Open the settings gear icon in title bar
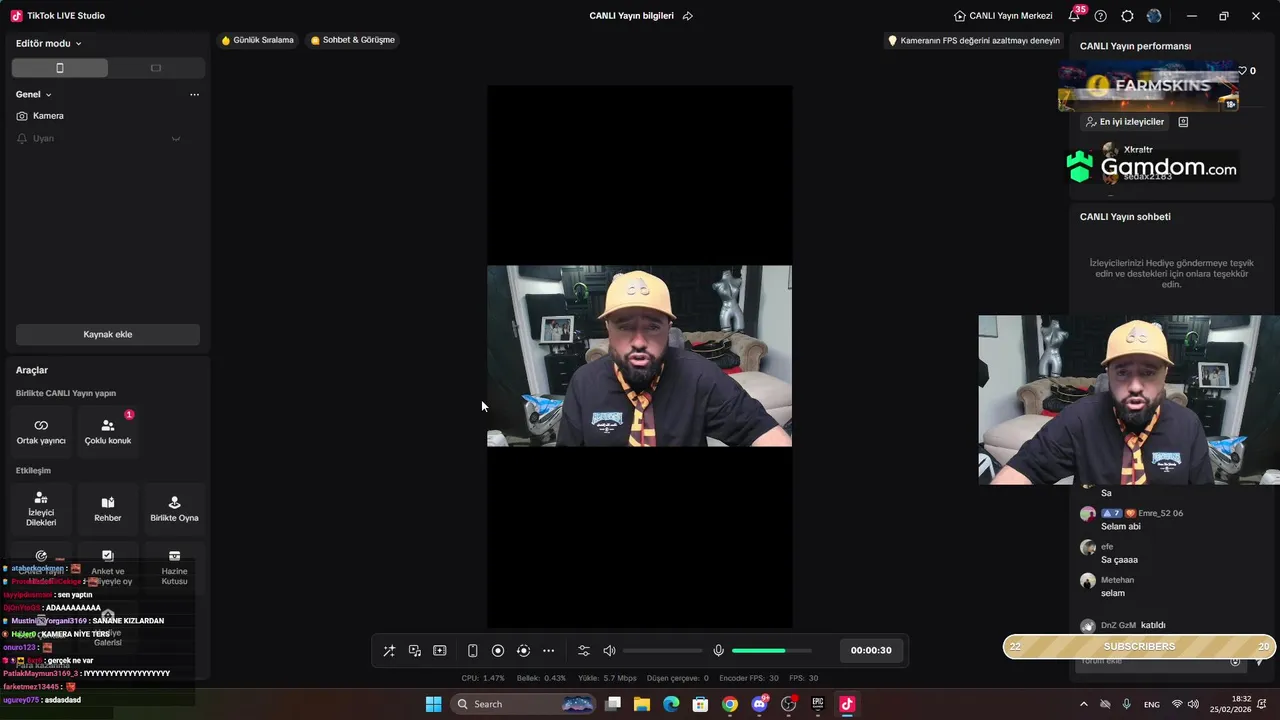The image size is (1280, 720). 1127,16
